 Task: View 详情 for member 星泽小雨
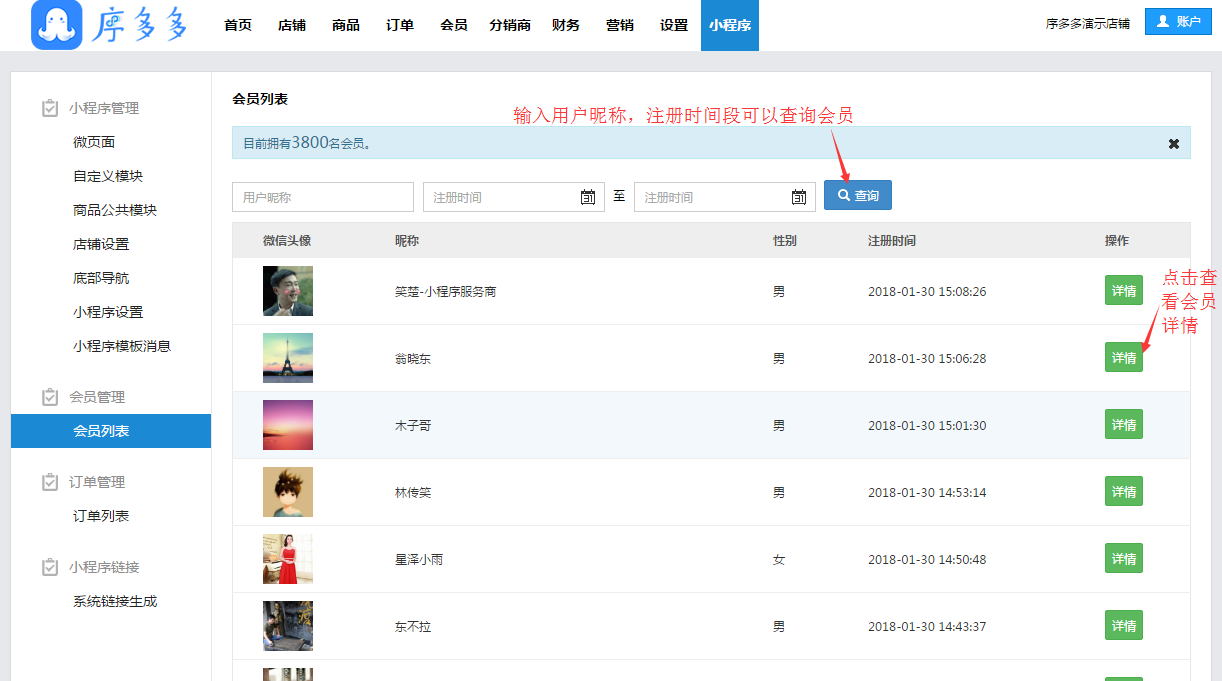pyautogui.click(x=1123, y=559)
